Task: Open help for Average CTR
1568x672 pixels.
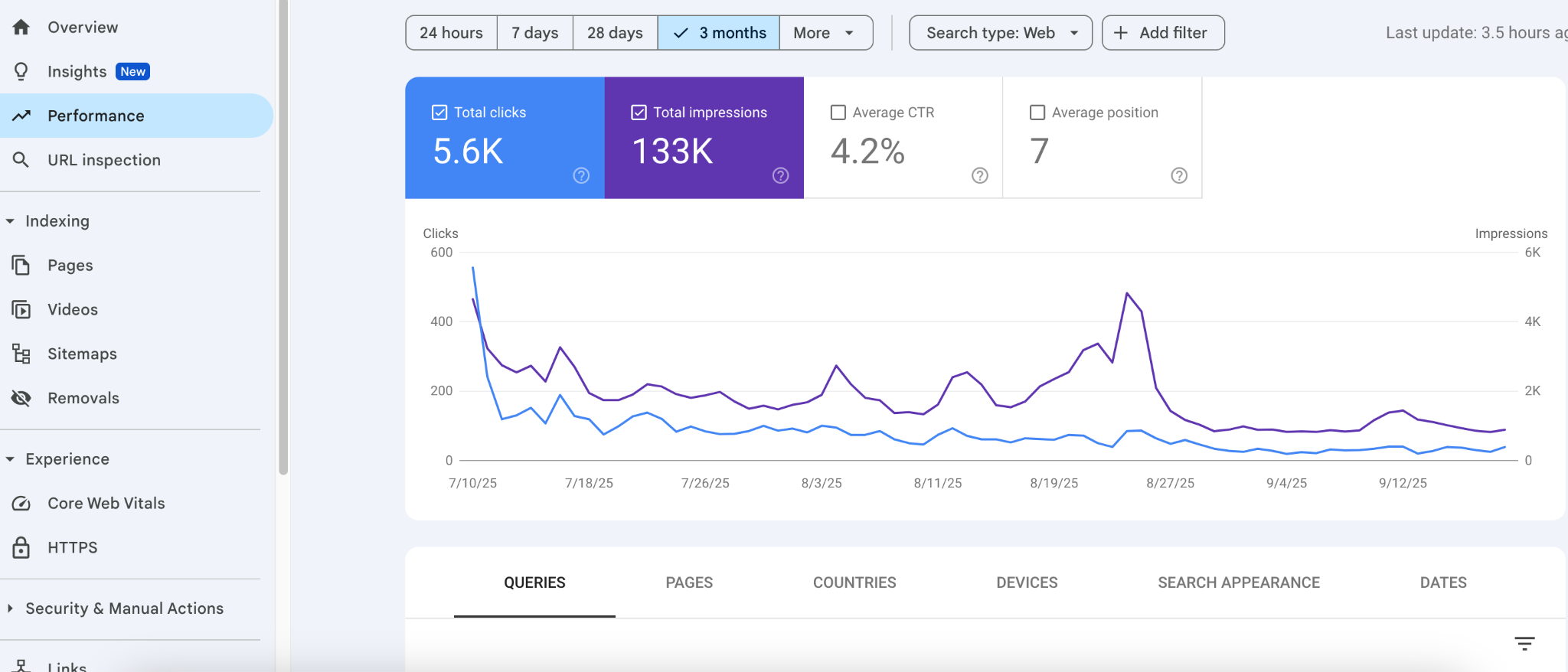Action: 980,176
